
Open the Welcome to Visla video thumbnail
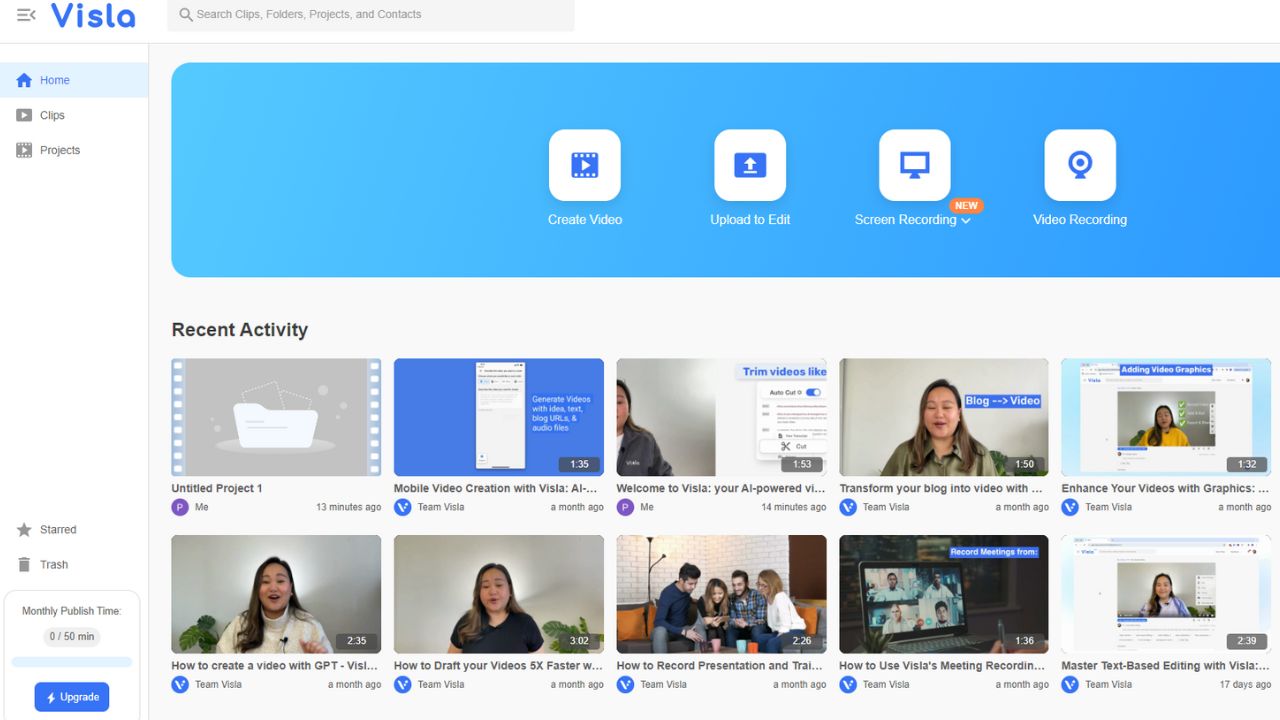(x=721, y=417)
